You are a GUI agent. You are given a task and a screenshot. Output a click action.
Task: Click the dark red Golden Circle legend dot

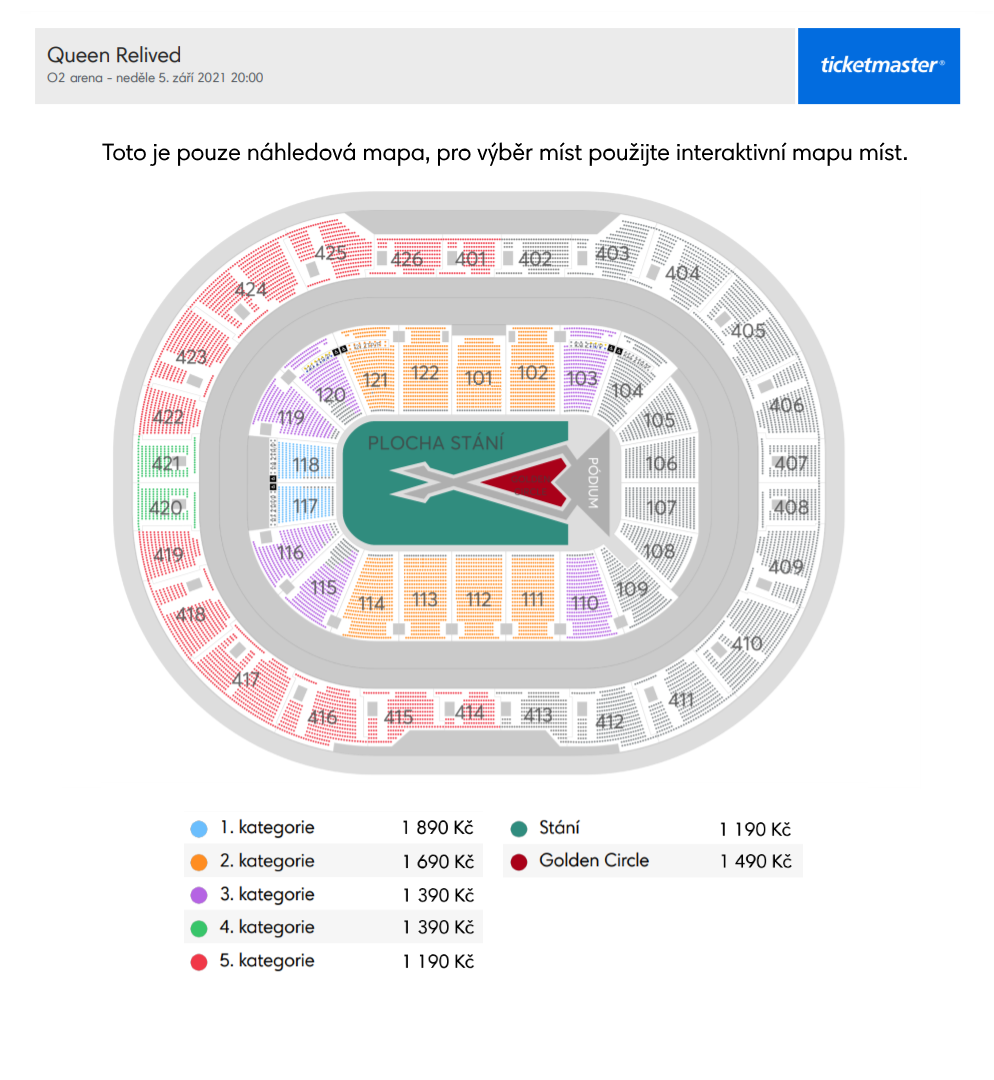[519, 862]
